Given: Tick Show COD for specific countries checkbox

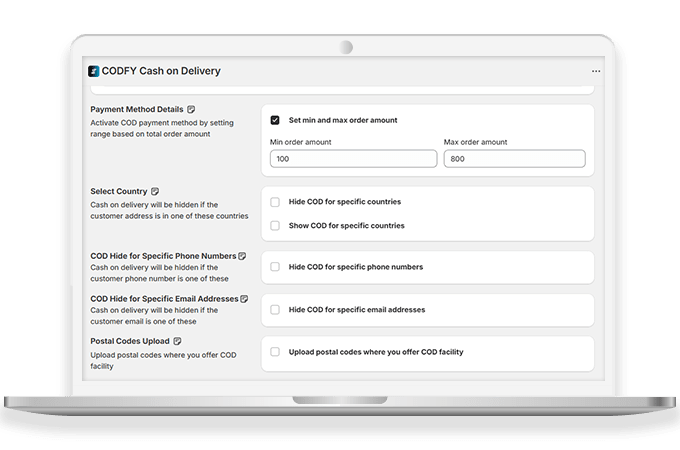Looking at the screenshot, I should point(275,226).
